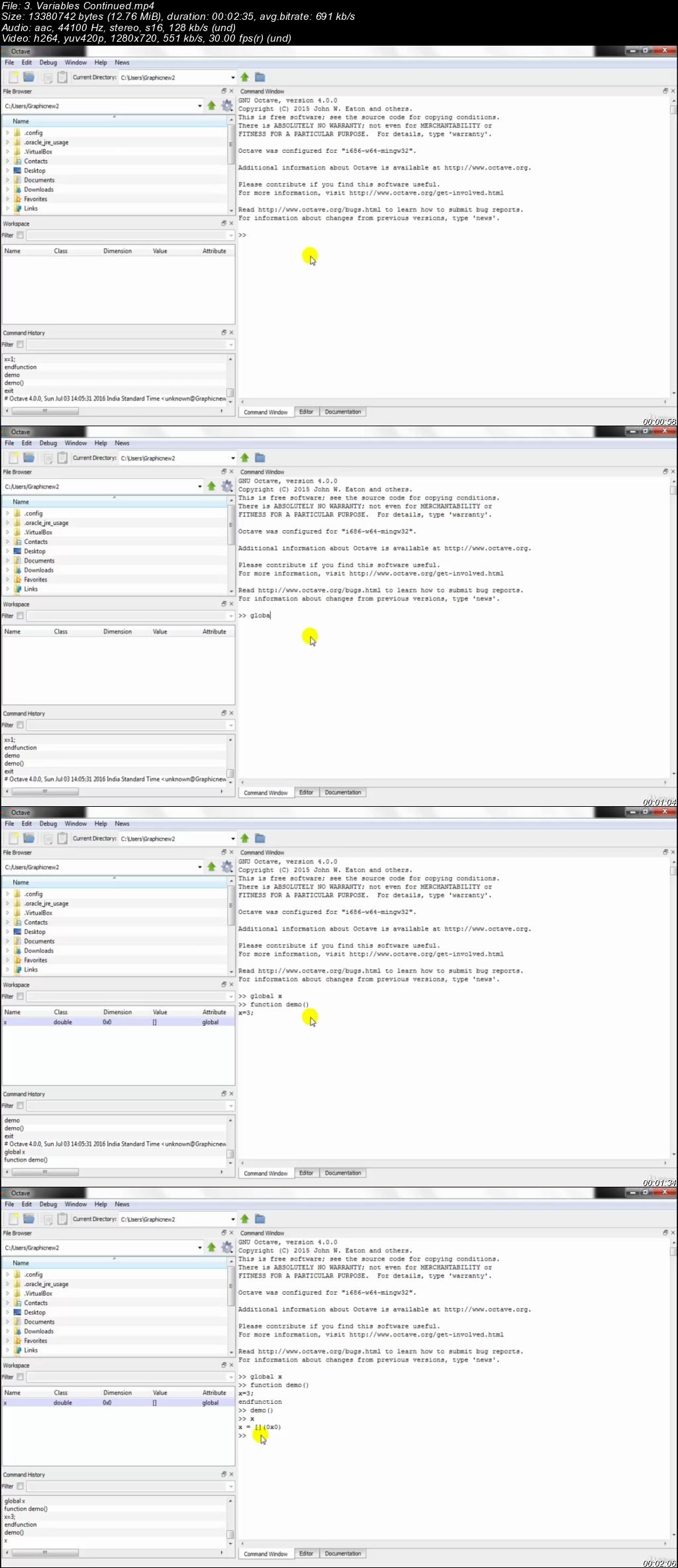Open News menu in the 00:02:06 frame
The height and width of the screenshot is (1568, 678).
122,1204
